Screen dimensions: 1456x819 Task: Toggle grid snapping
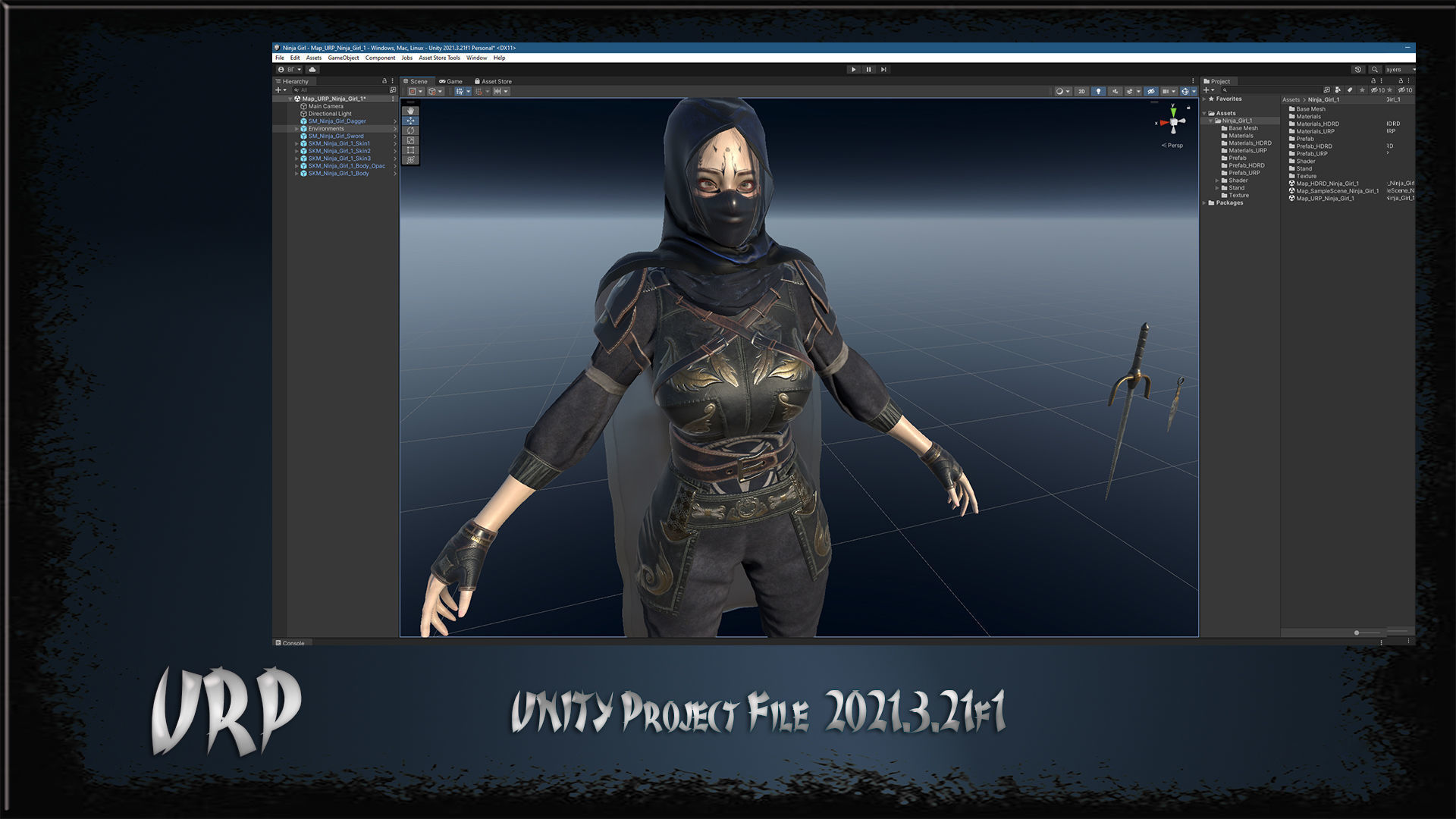(479, 91)
